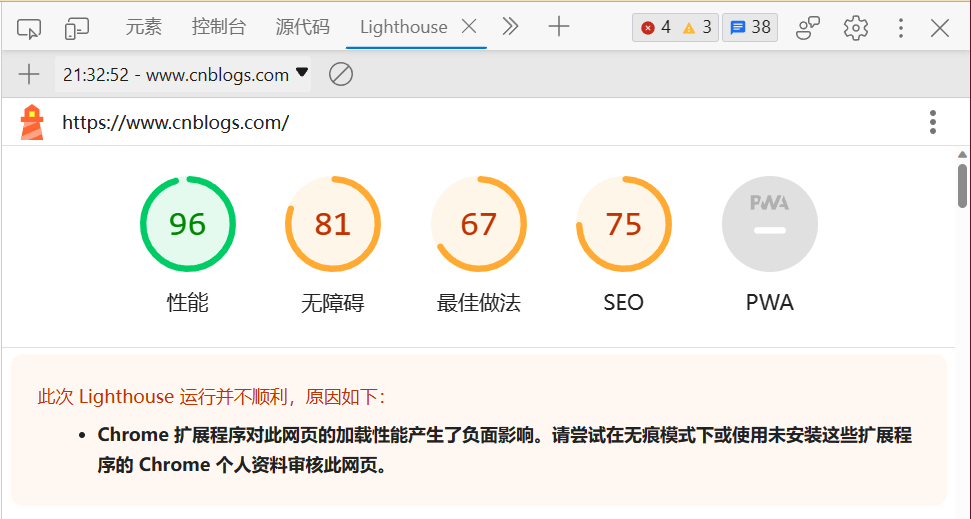Jump to the SEO score gauge 75
971x519 pixels.
[x=623, y=224]
